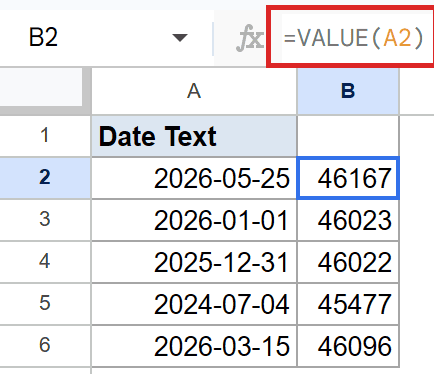Screen dimensions: 434x374
Task: Select row 5 header
Action: pyautogui.click(x=45, y=304)
